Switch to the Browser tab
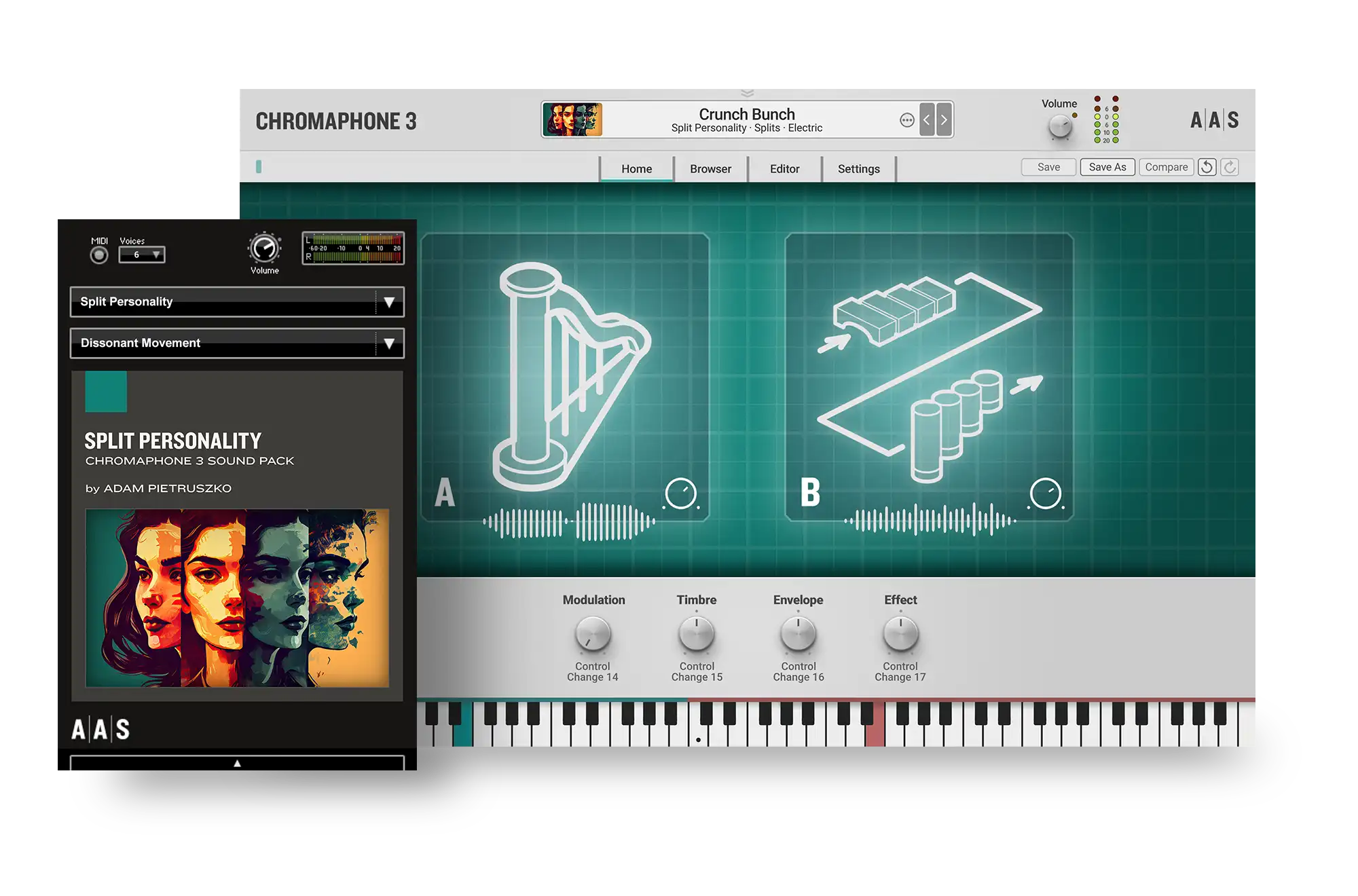Viewport: 1358px width, 896px height. pos(710,169)
